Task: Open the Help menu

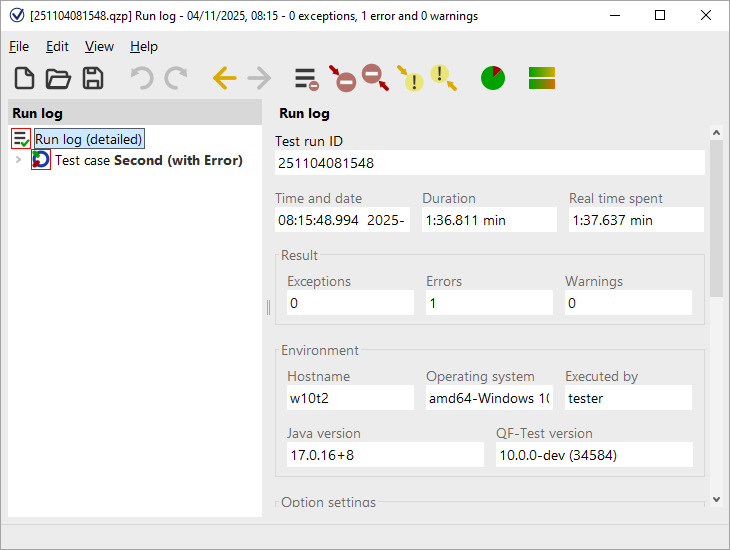Action: point(144,46)
